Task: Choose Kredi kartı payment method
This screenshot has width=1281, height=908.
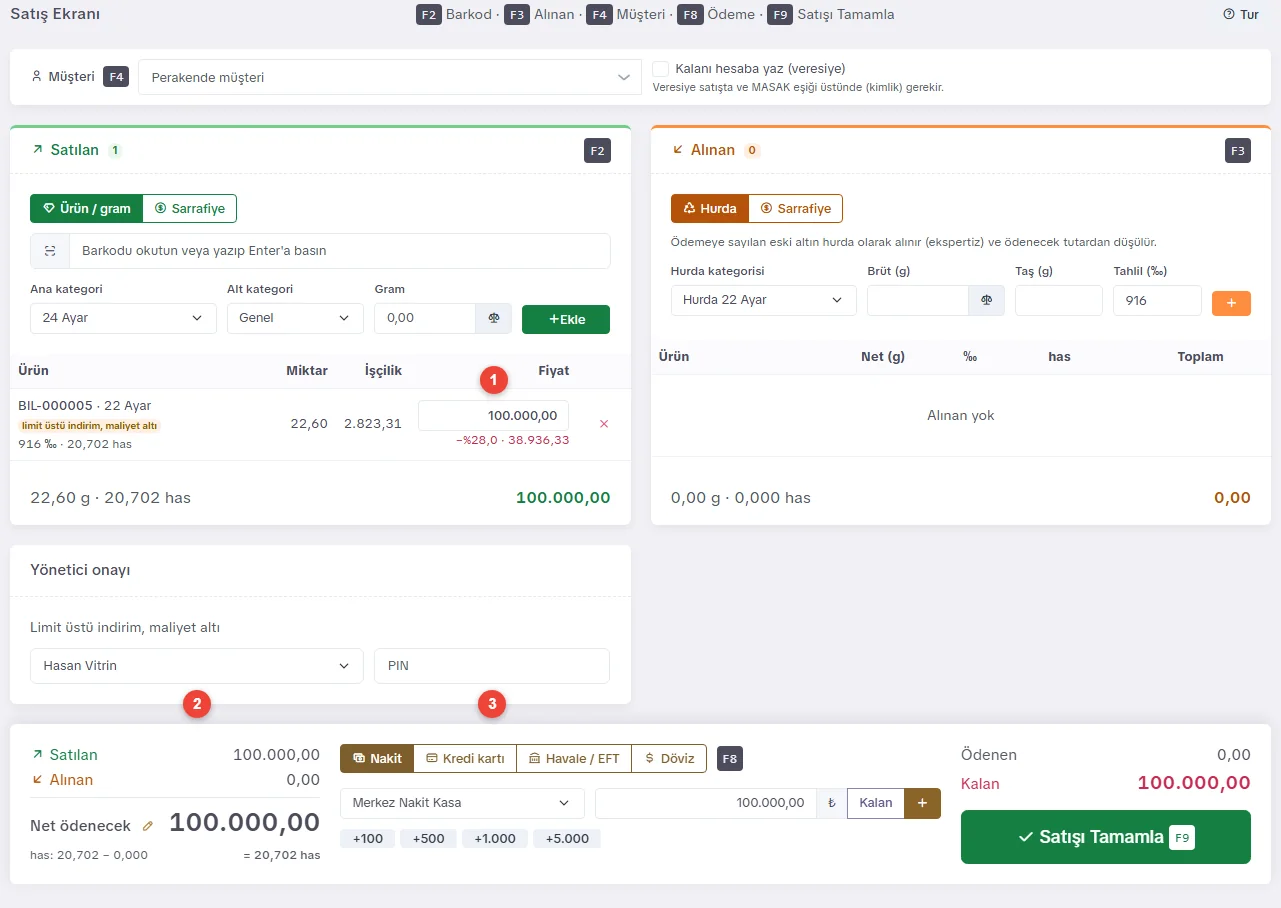Action: point(465,758)
